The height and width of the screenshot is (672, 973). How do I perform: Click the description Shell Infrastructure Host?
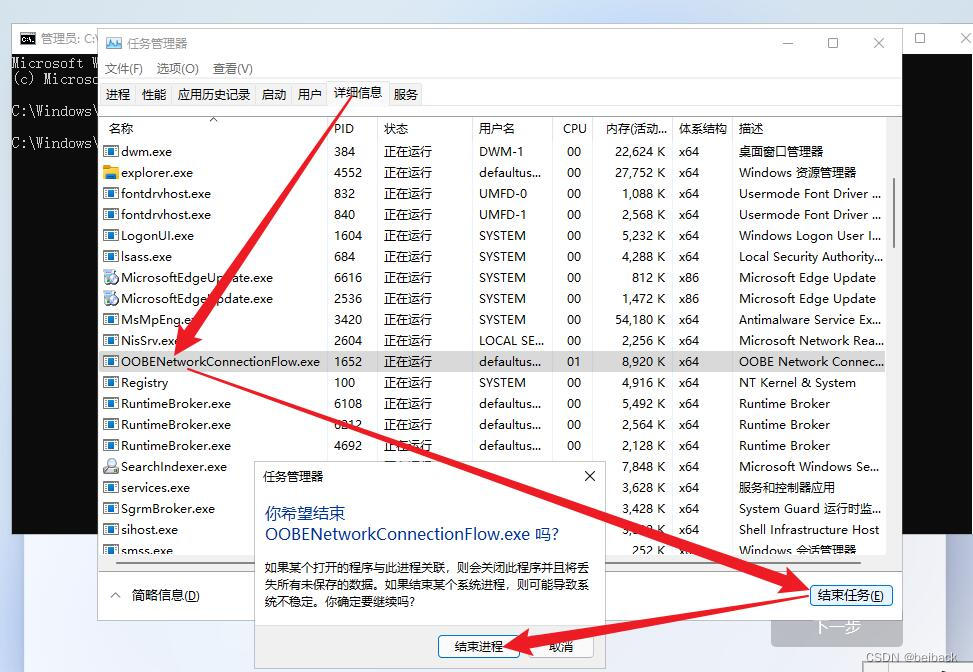pyautogui.click(x=809, y=530)
